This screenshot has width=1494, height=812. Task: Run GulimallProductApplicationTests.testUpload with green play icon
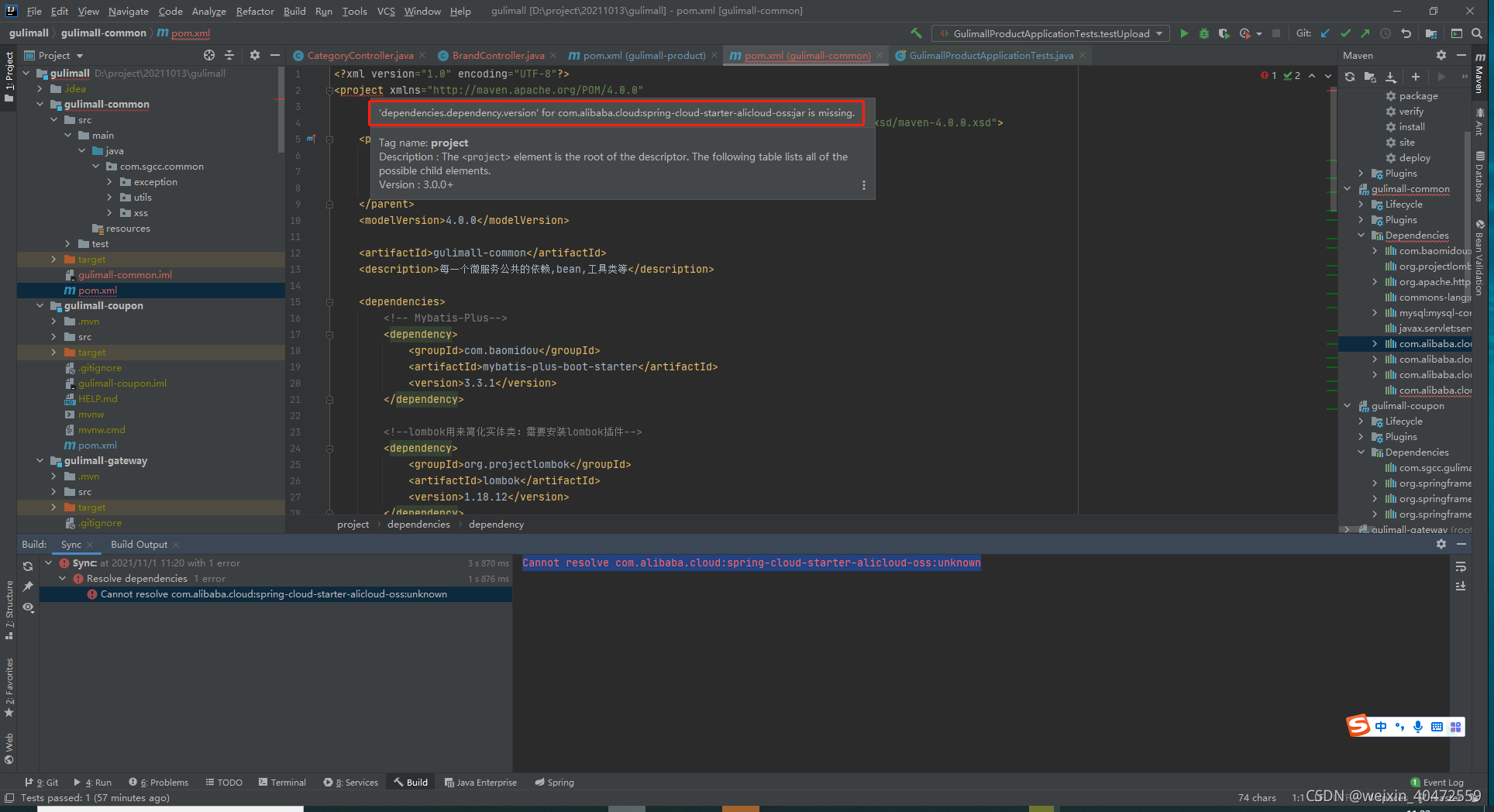(x=1184, y=33)
